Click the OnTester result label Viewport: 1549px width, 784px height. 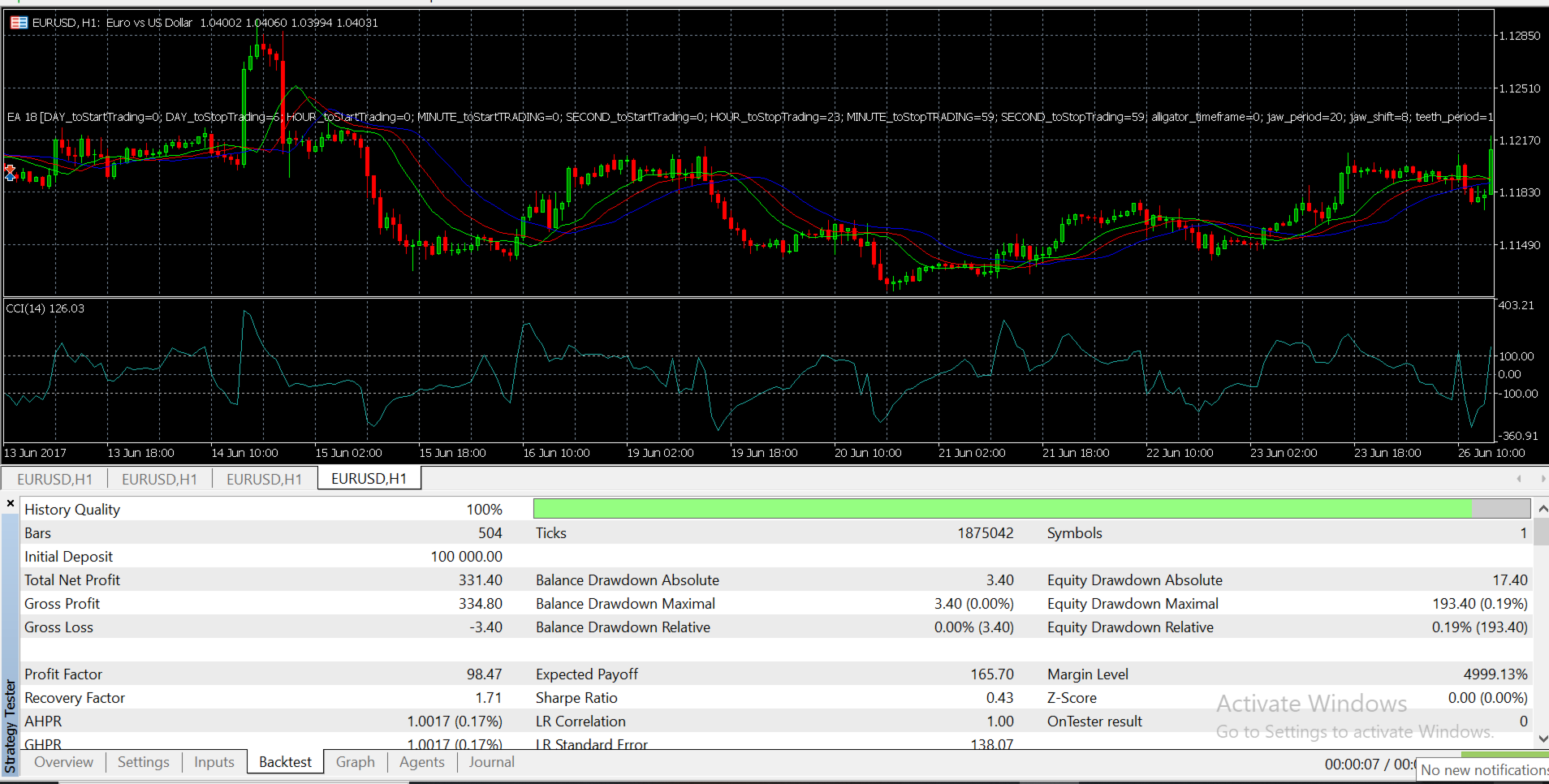coord(1094,722)
